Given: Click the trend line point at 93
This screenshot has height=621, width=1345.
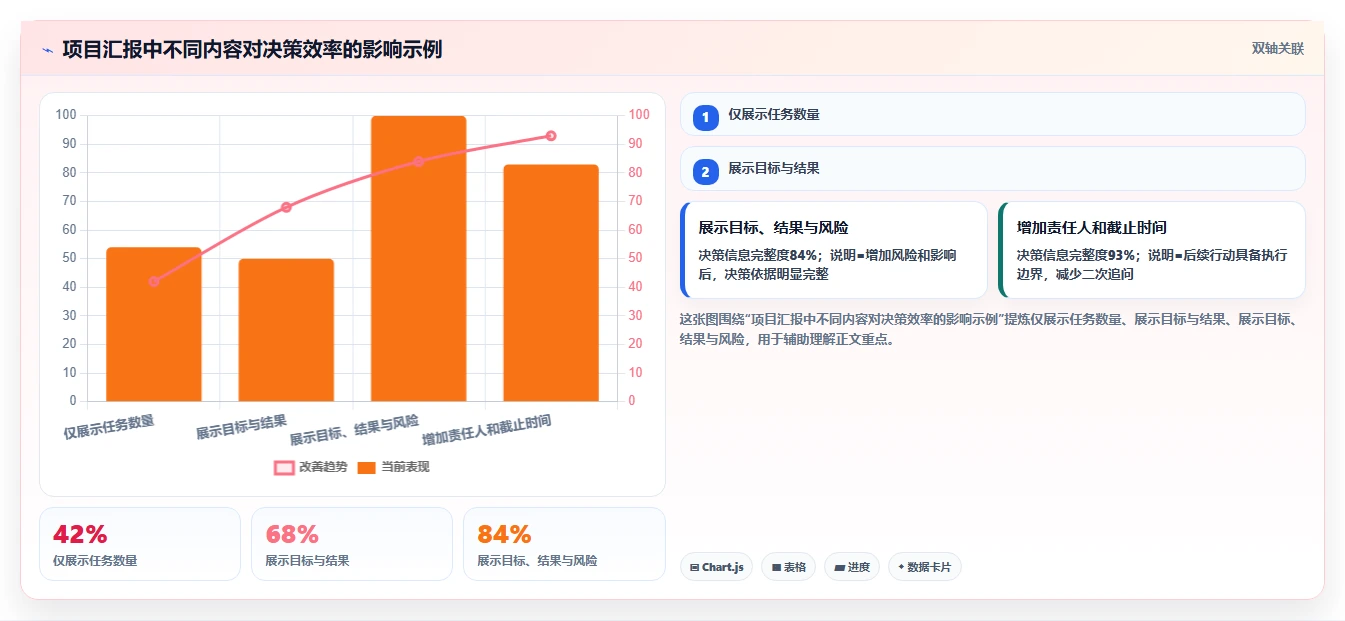Looking at the screenshot, I should 551,136.
